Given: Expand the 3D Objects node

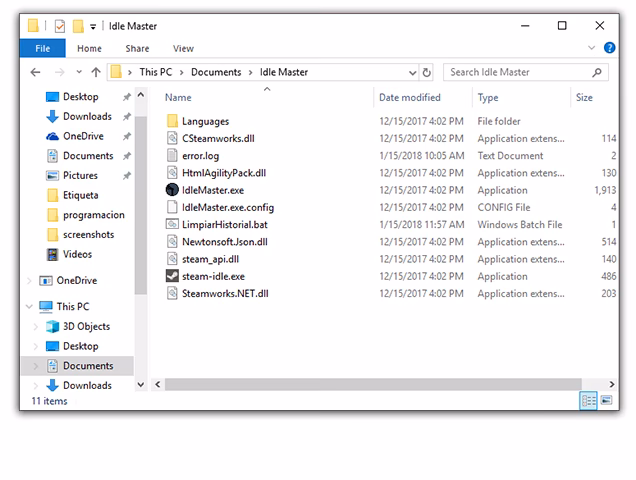Looking at the screenshot, I should [36, 326].
